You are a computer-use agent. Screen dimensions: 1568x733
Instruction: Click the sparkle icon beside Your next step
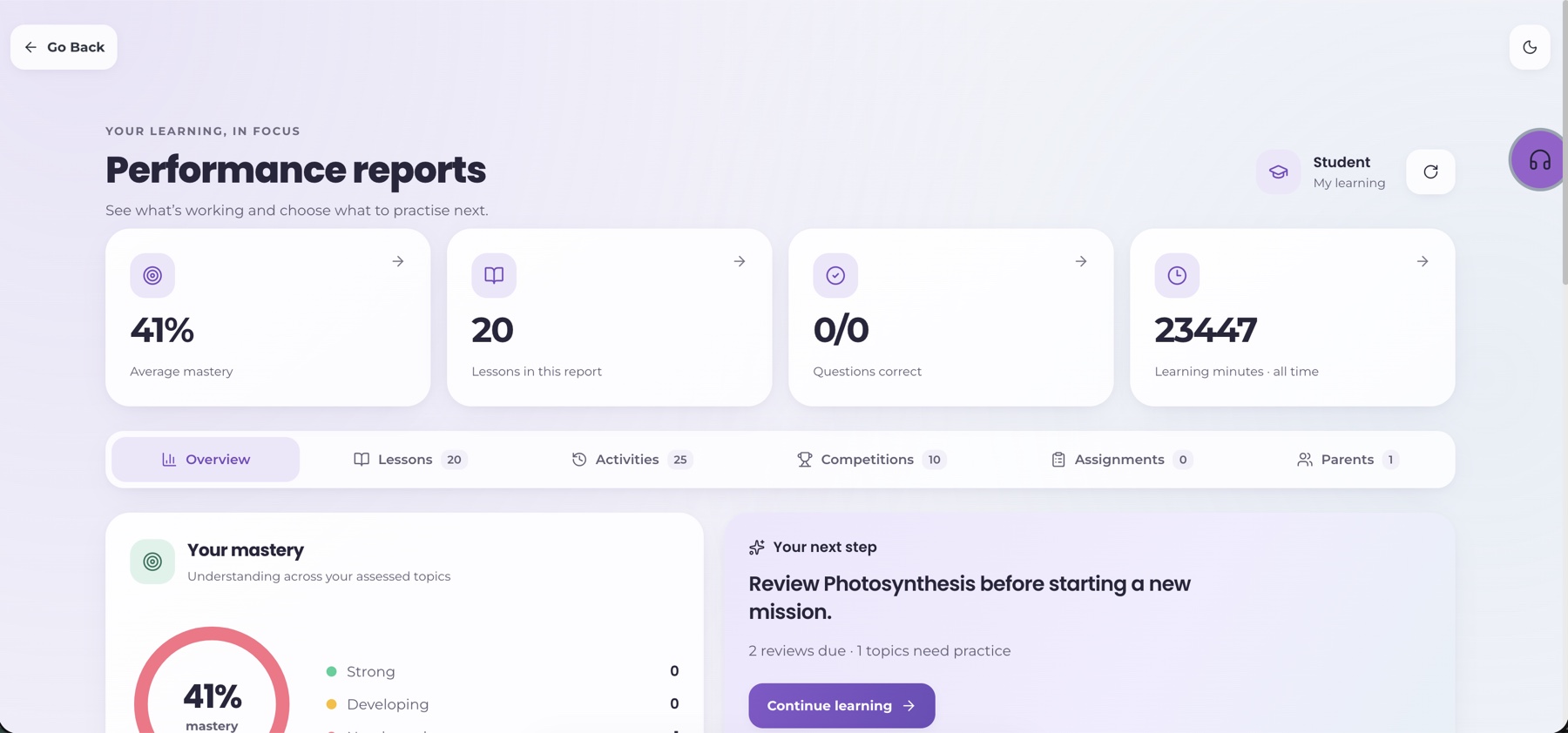[x=757, y=548]
